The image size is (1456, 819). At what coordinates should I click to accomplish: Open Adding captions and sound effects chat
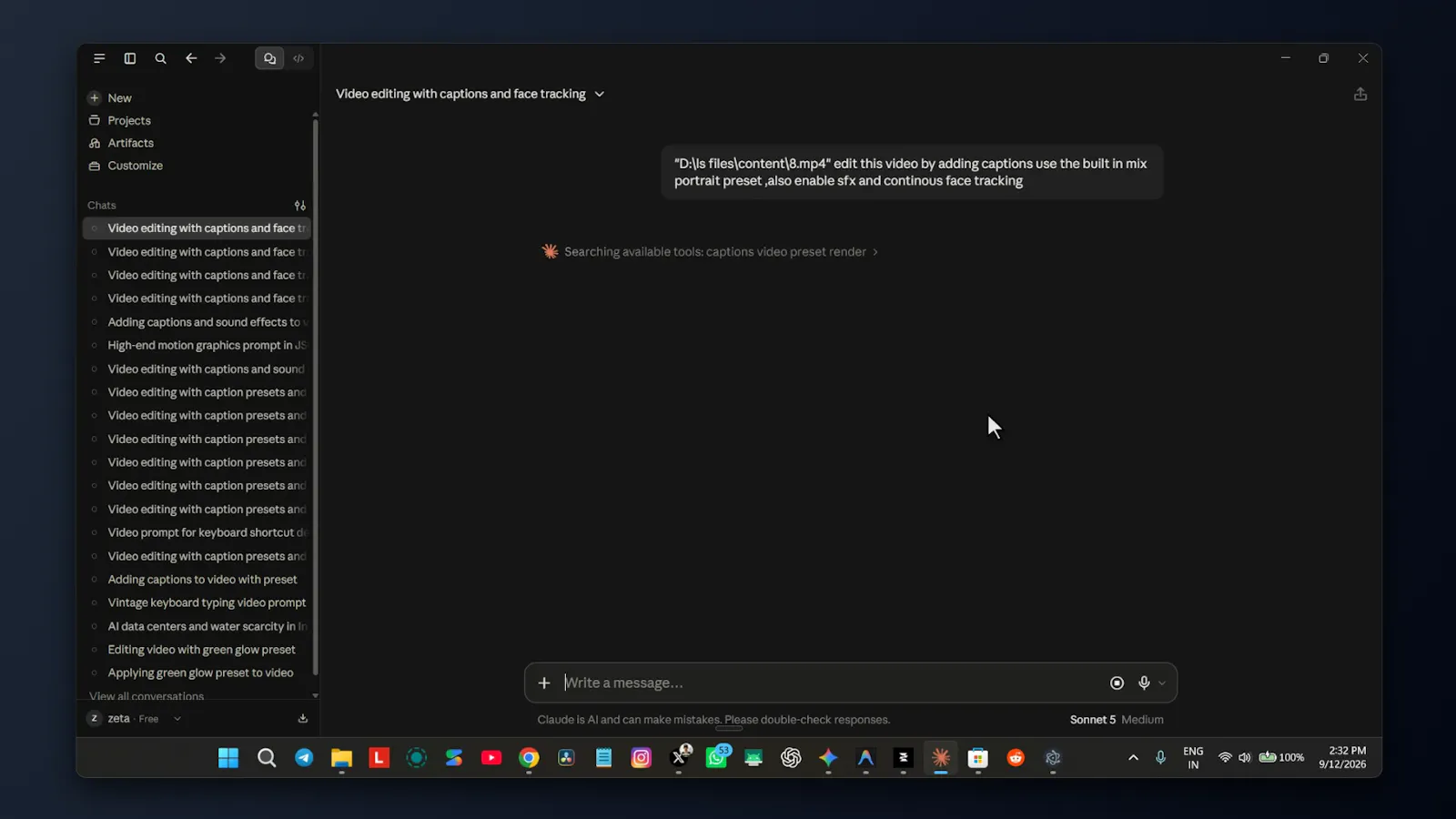pos(197,322)
